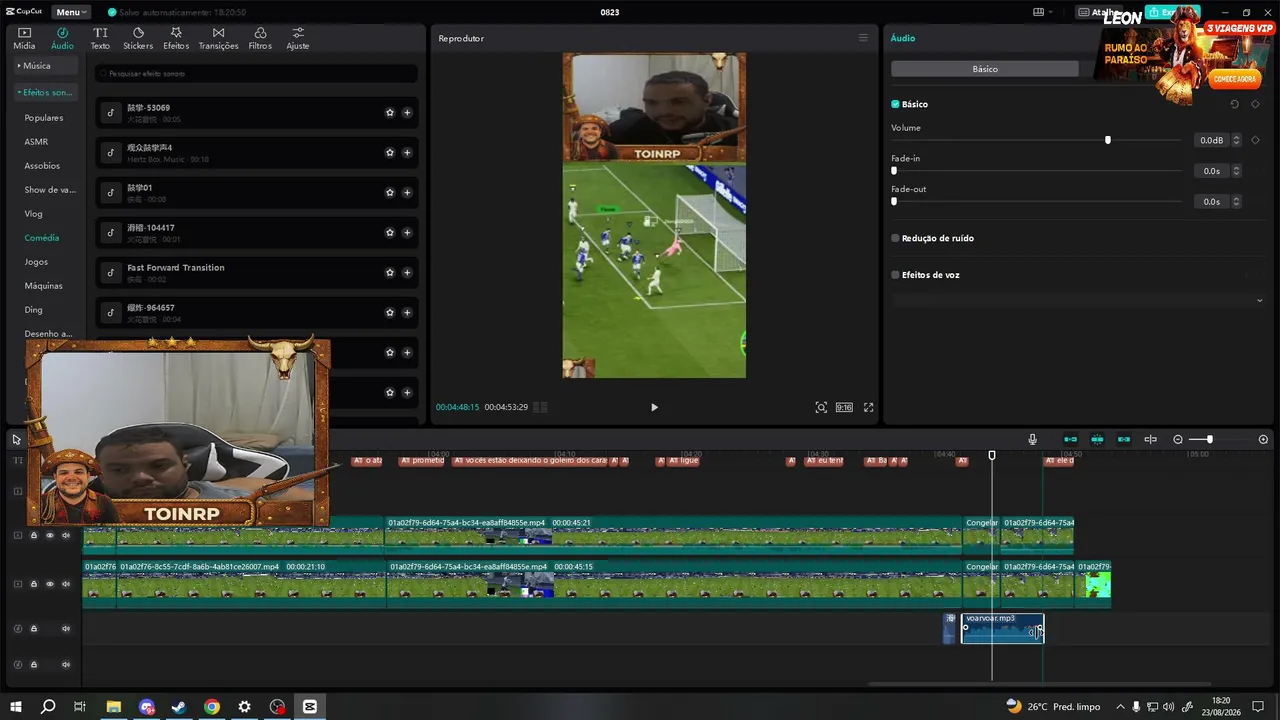Click the microphone record voiceover icon

(1032, 439)
